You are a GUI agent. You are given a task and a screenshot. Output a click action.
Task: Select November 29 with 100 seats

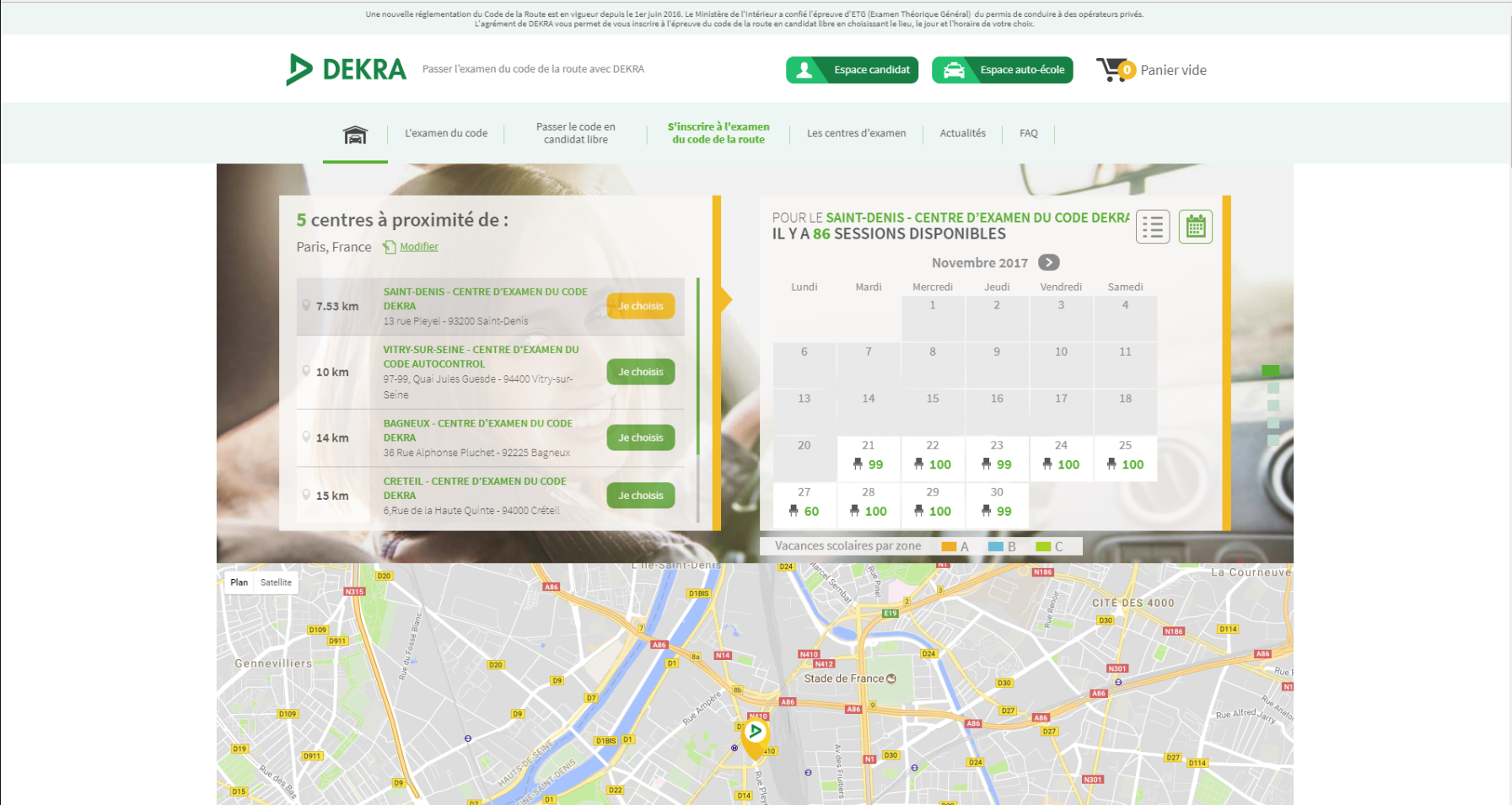pyautogui.click(x=933, y=506)
